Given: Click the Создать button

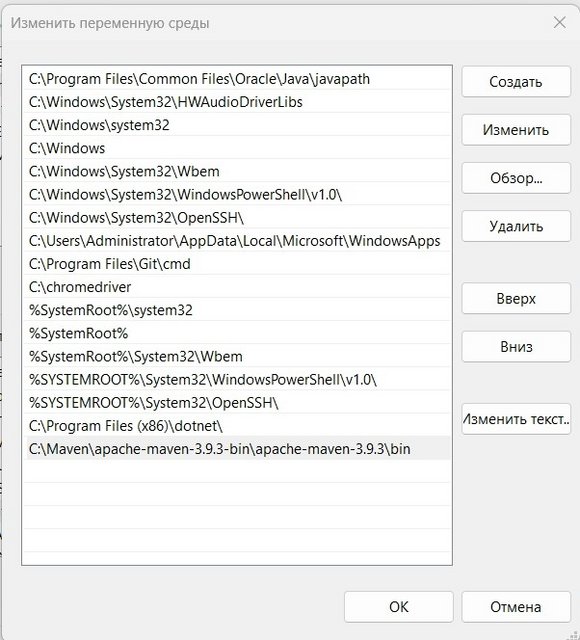Looking at the screenshot, I should click(x=516, y=82).
